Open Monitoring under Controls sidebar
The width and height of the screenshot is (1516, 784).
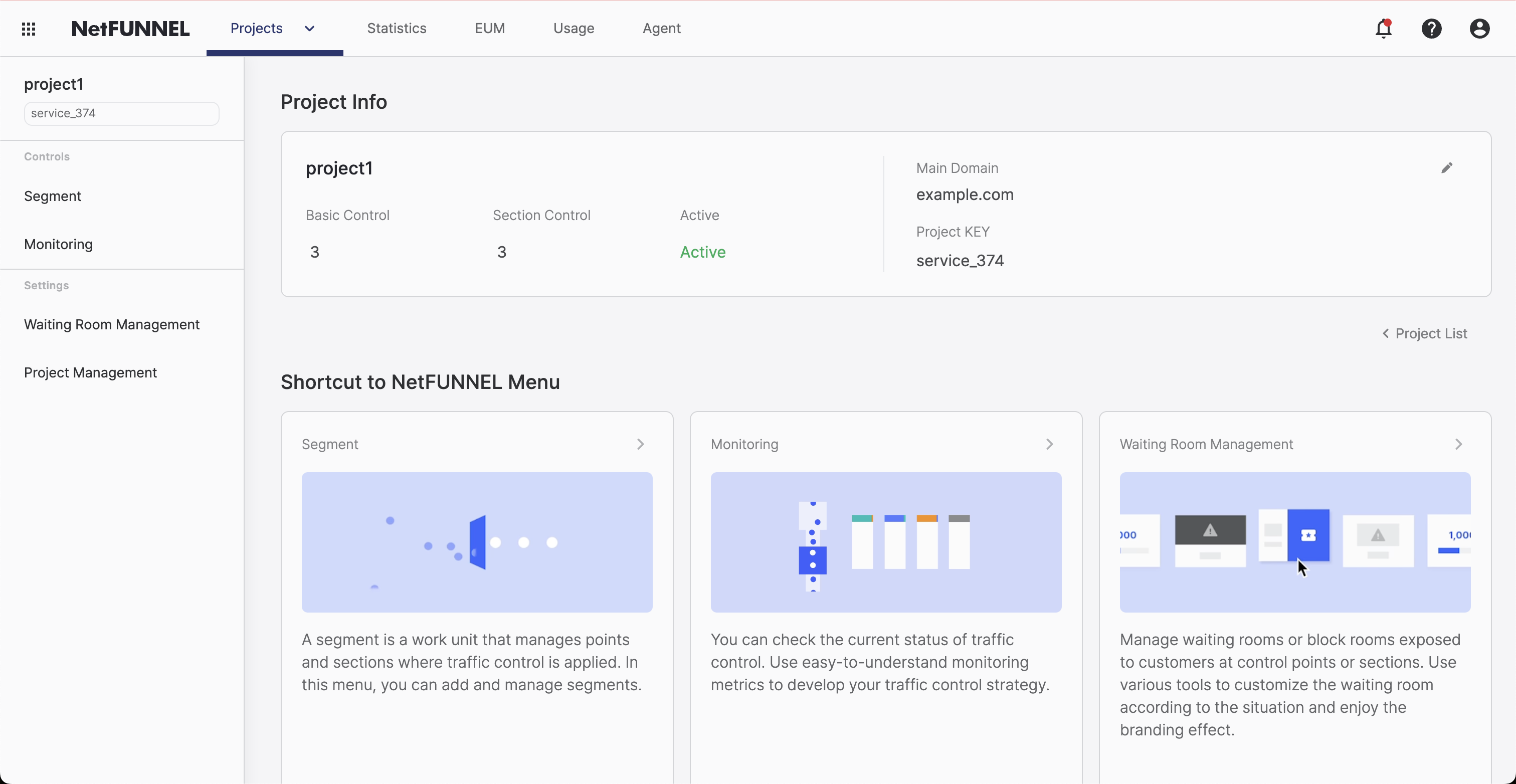click(x=58, y=244)
